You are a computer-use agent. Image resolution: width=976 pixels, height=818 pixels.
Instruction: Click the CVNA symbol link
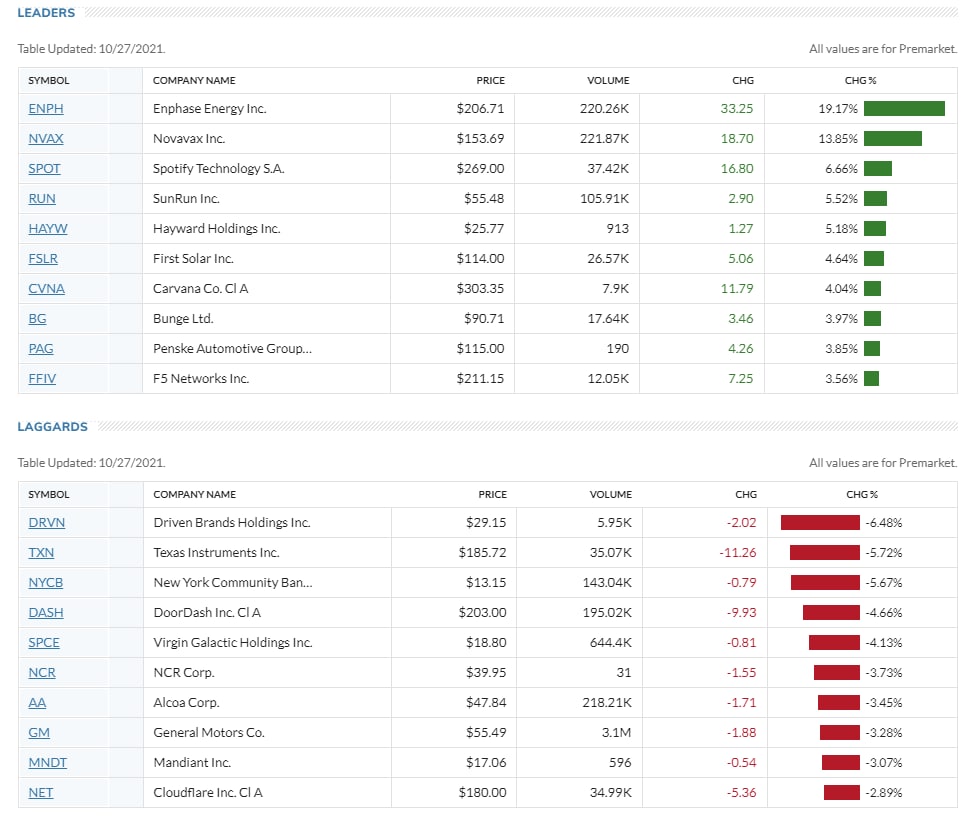pos(46,288)
